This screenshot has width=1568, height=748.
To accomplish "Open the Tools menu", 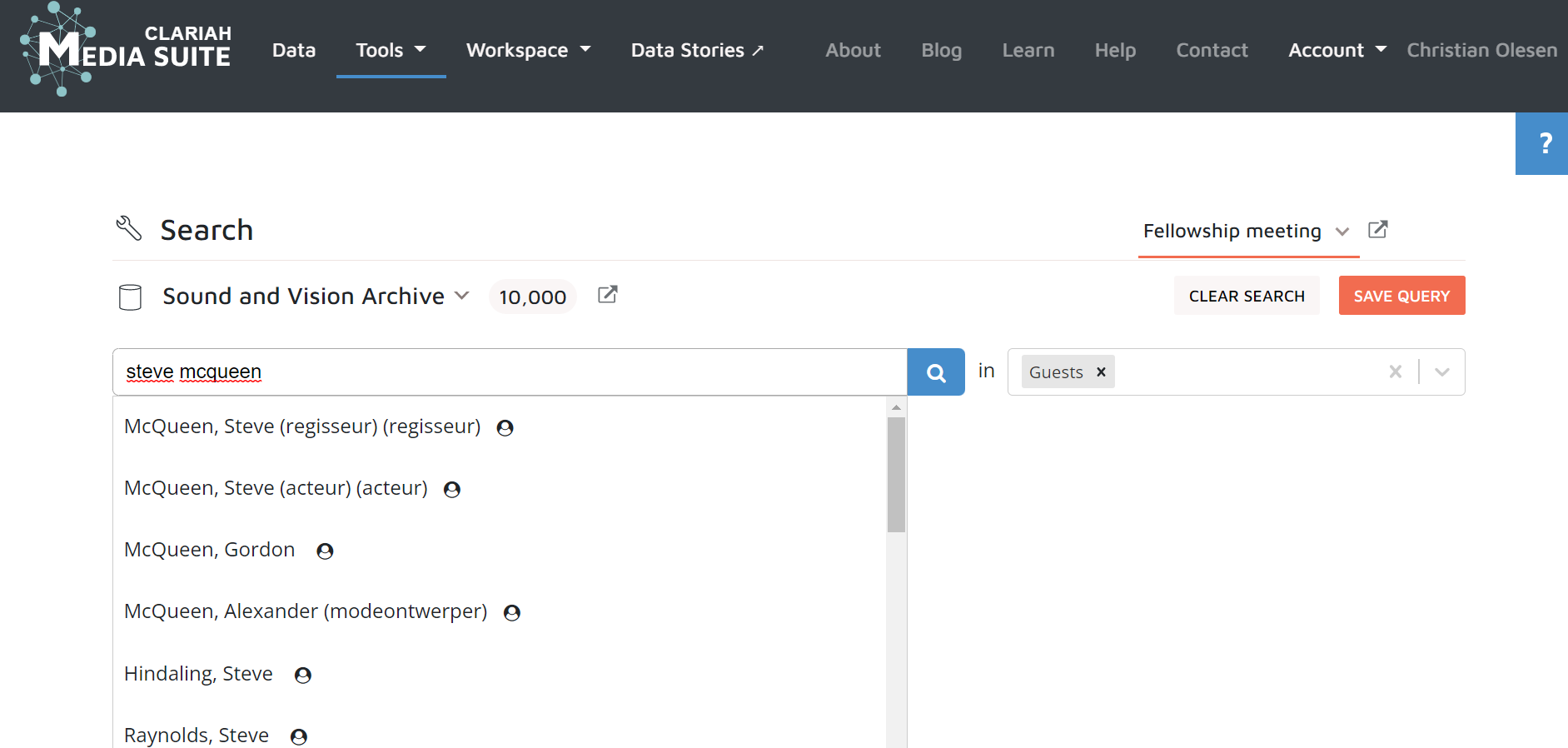I will pos(391,50).
